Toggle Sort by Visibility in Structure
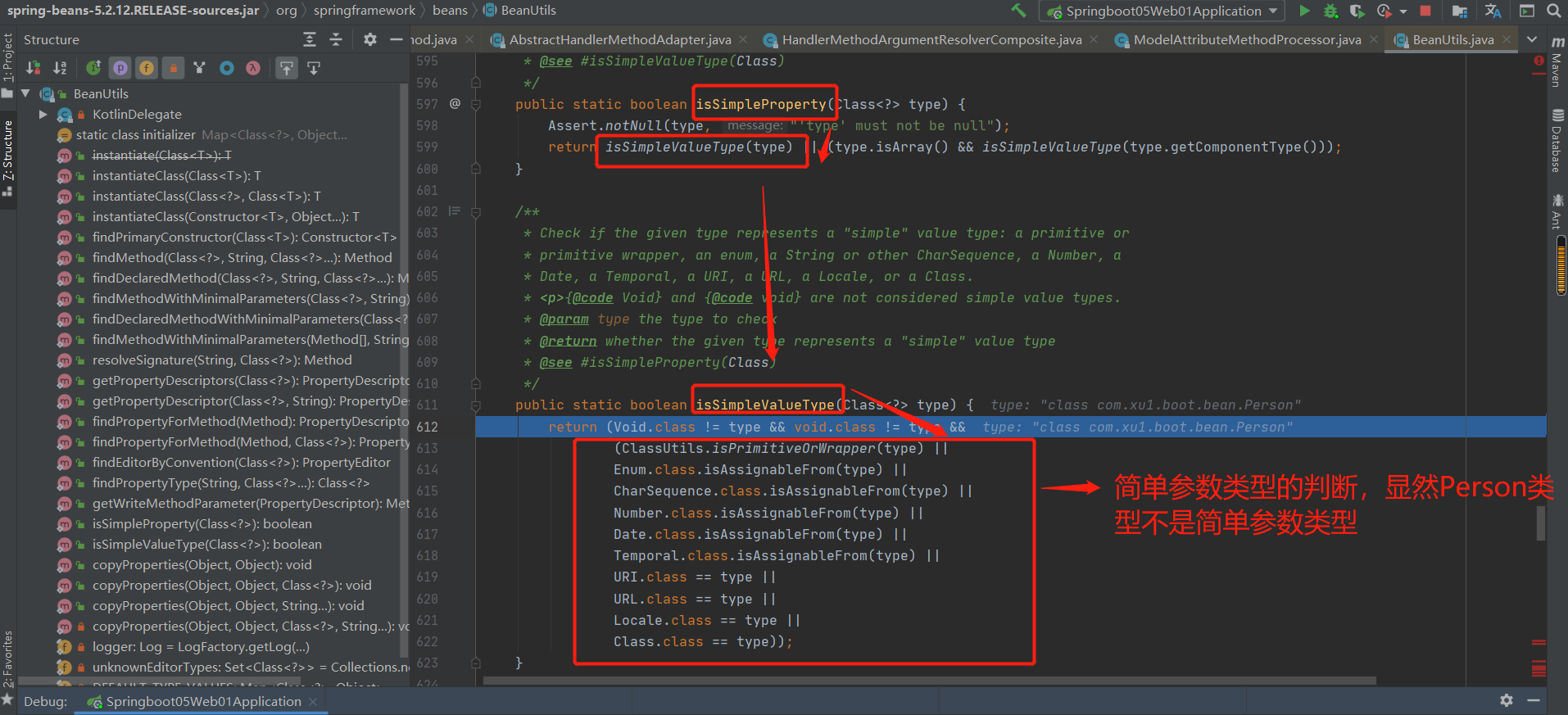Viewport: 1568px width, 715px height. pyautogui.click(x=34, y=68)
